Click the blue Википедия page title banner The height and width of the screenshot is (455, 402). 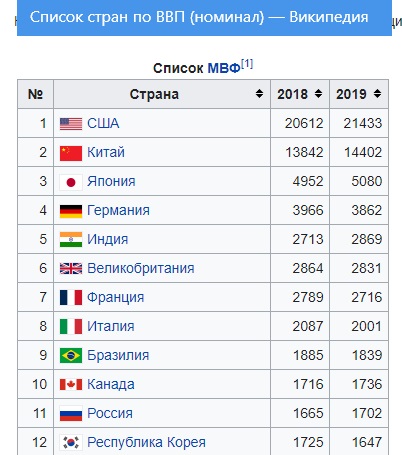coord(204,18)
